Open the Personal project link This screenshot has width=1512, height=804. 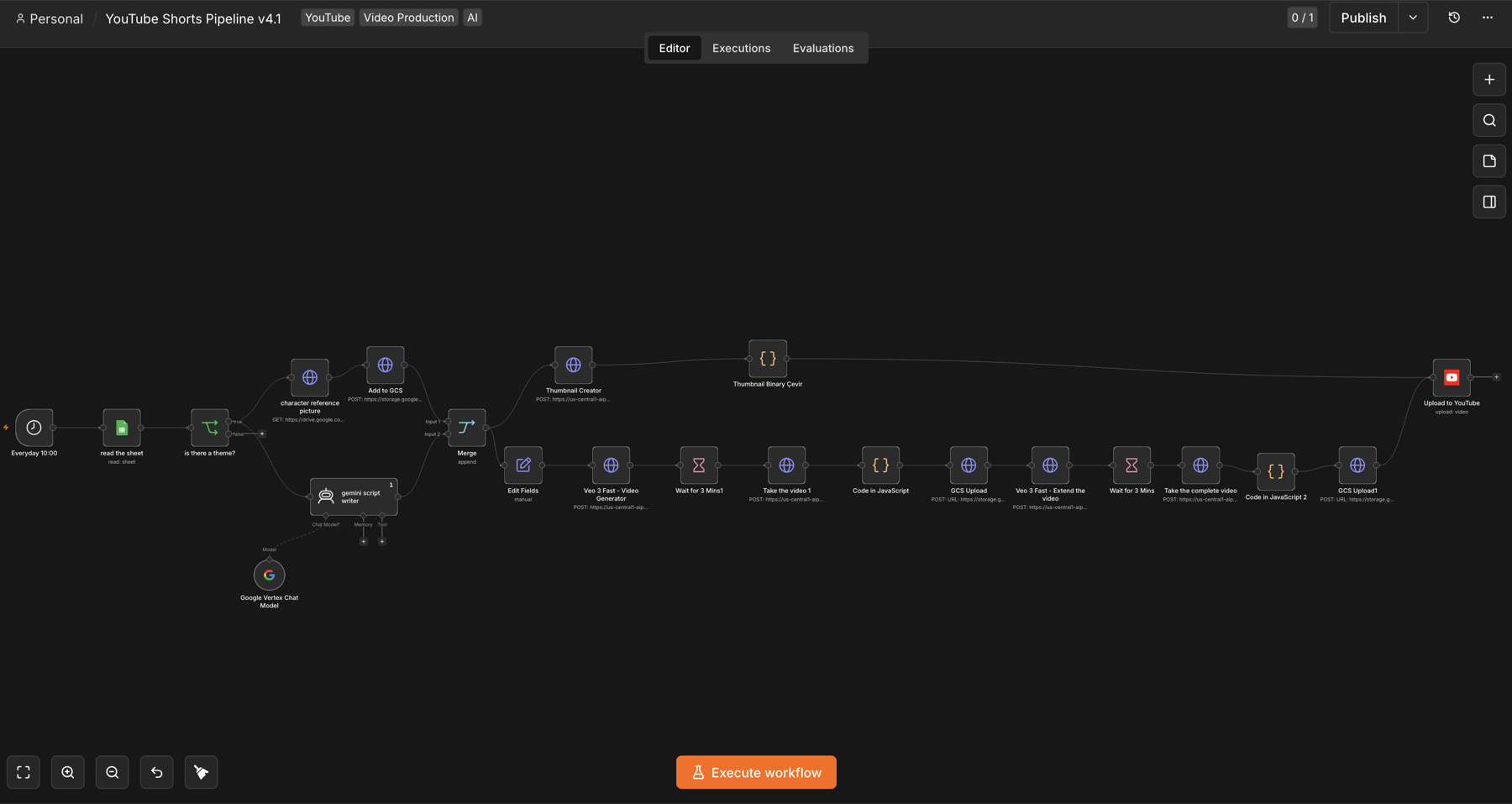(x=50, y=18)
